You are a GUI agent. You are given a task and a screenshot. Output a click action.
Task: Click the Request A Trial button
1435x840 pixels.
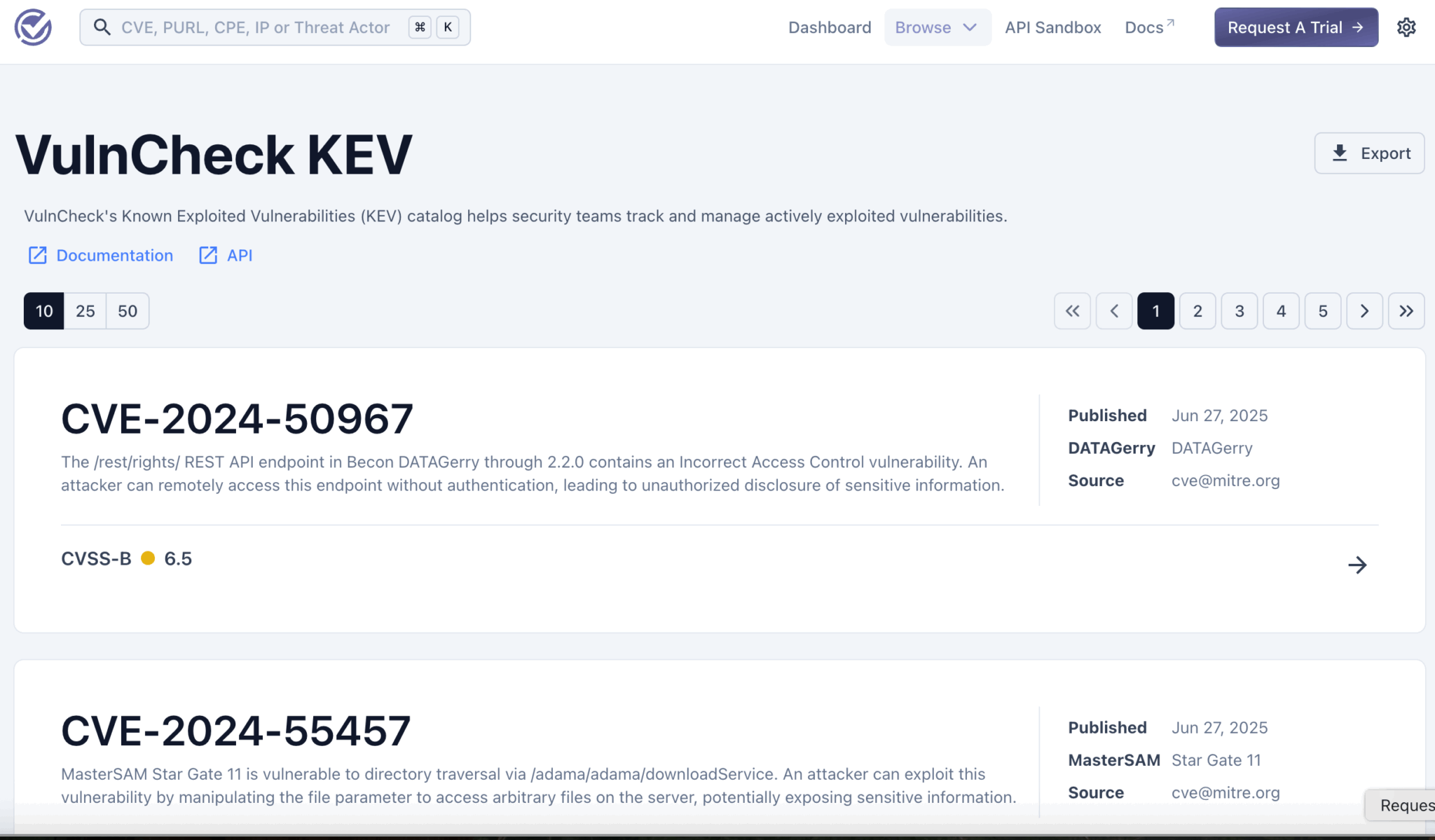(1296, 27)
